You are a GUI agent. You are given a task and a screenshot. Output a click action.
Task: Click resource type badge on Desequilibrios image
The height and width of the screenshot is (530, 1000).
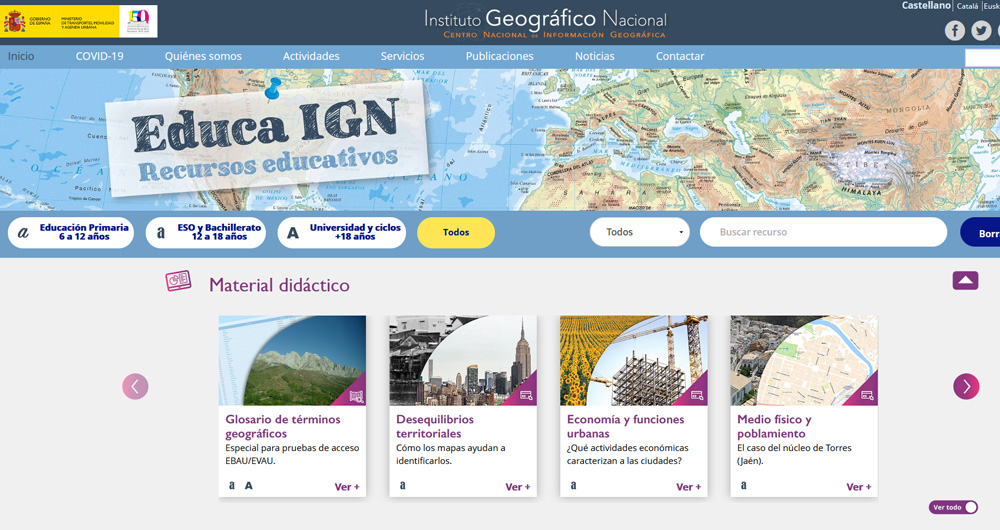(x=527, y=396)
